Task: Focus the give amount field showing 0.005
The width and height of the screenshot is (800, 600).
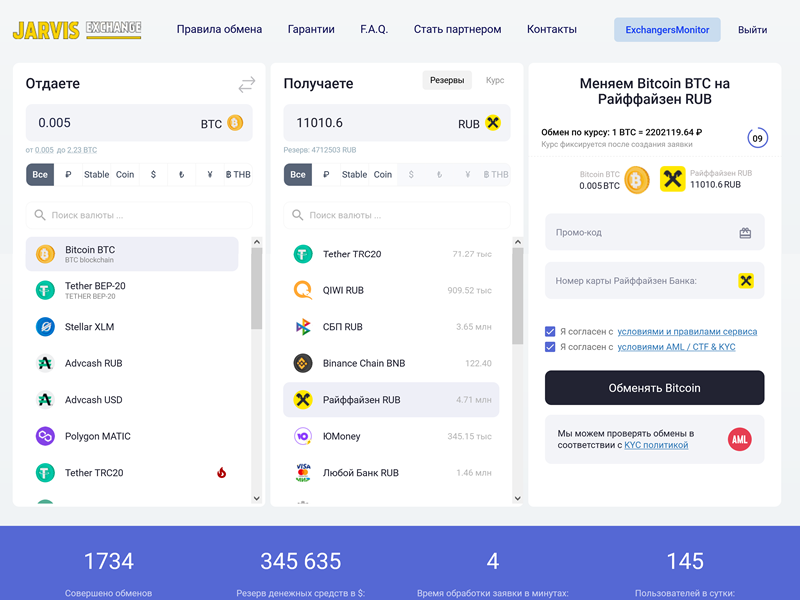Action: coord(139,123)
